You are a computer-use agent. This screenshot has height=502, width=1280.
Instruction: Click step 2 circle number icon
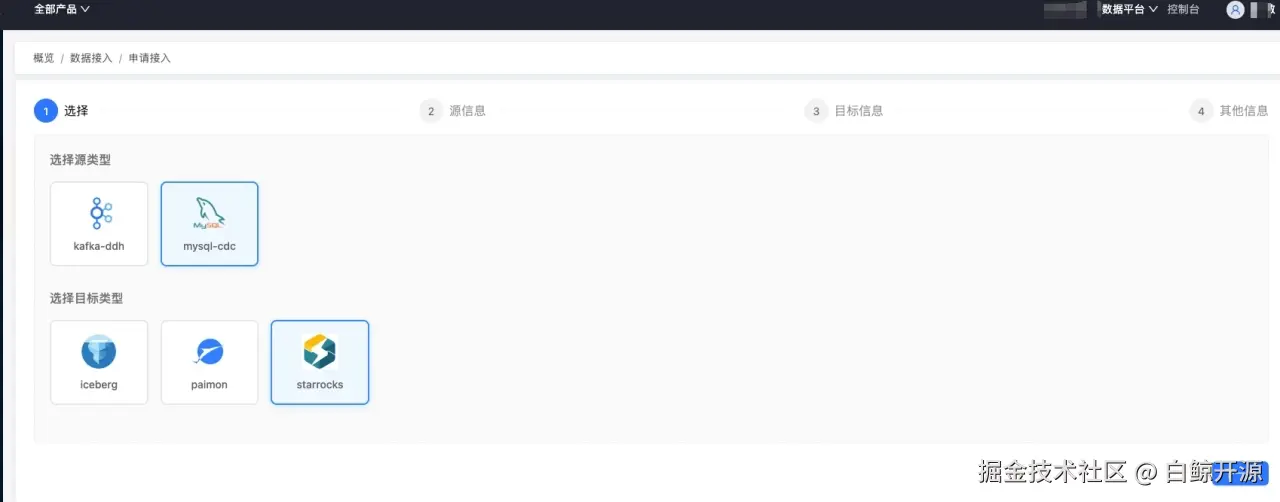coord(431,111)
